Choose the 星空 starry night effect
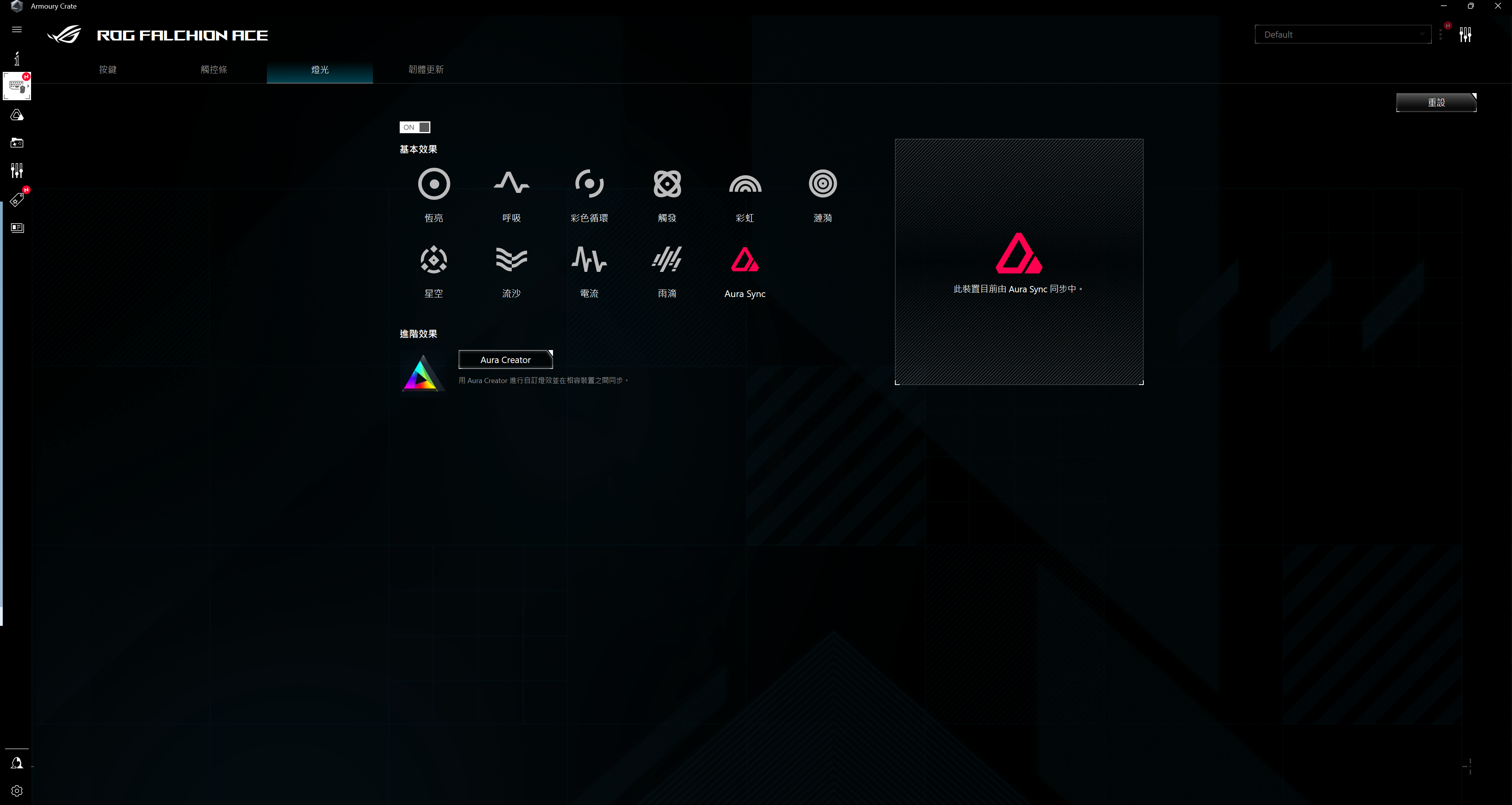 tap(434, 260)
